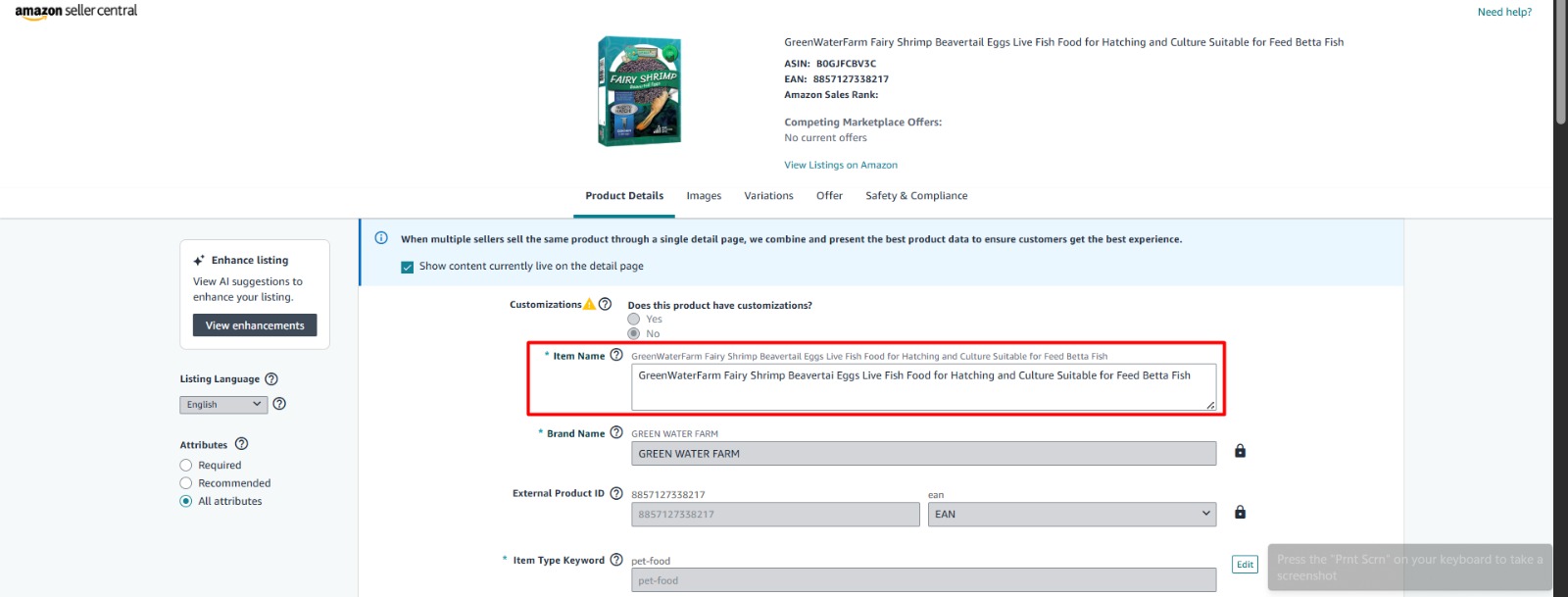Image resolution: width=1568 pixels, height=597 pixels.
Task: Open the EAN product ID type dropdown
Action: (1072, 514)
